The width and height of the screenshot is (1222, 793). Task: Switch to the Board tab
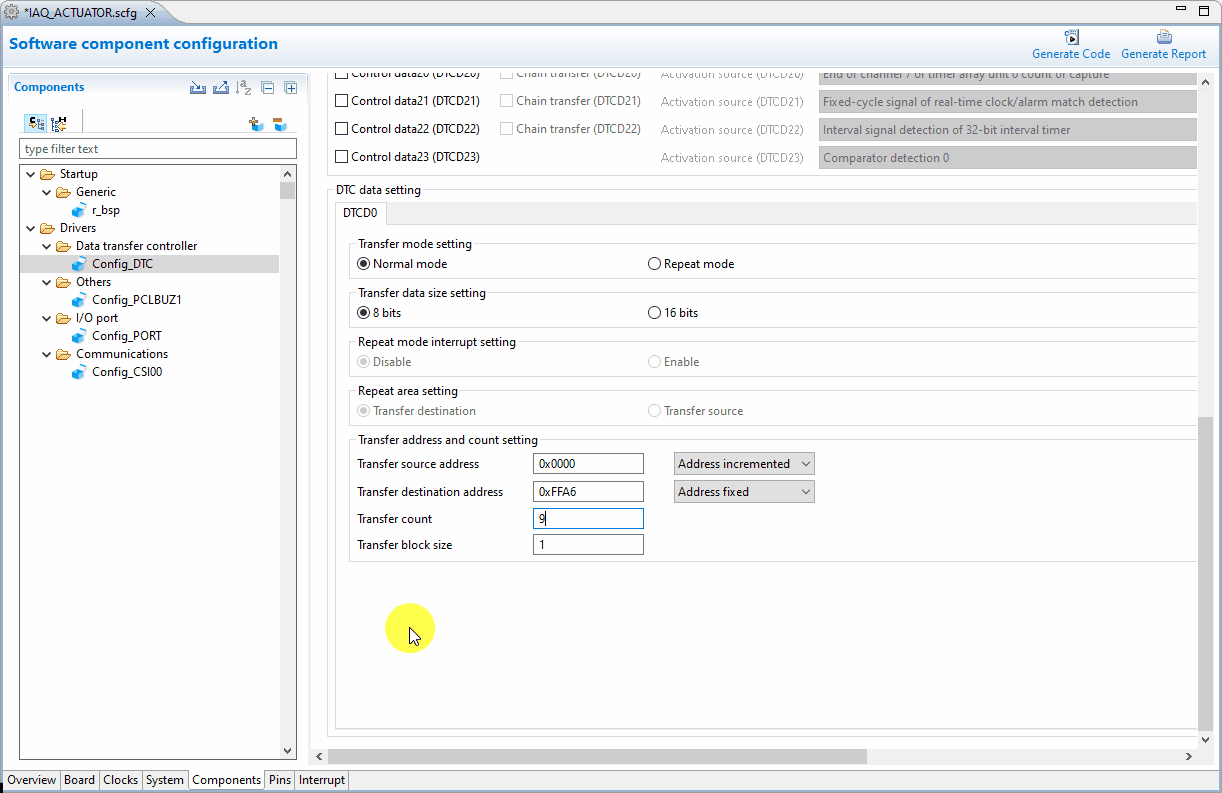tap(80, 780)
